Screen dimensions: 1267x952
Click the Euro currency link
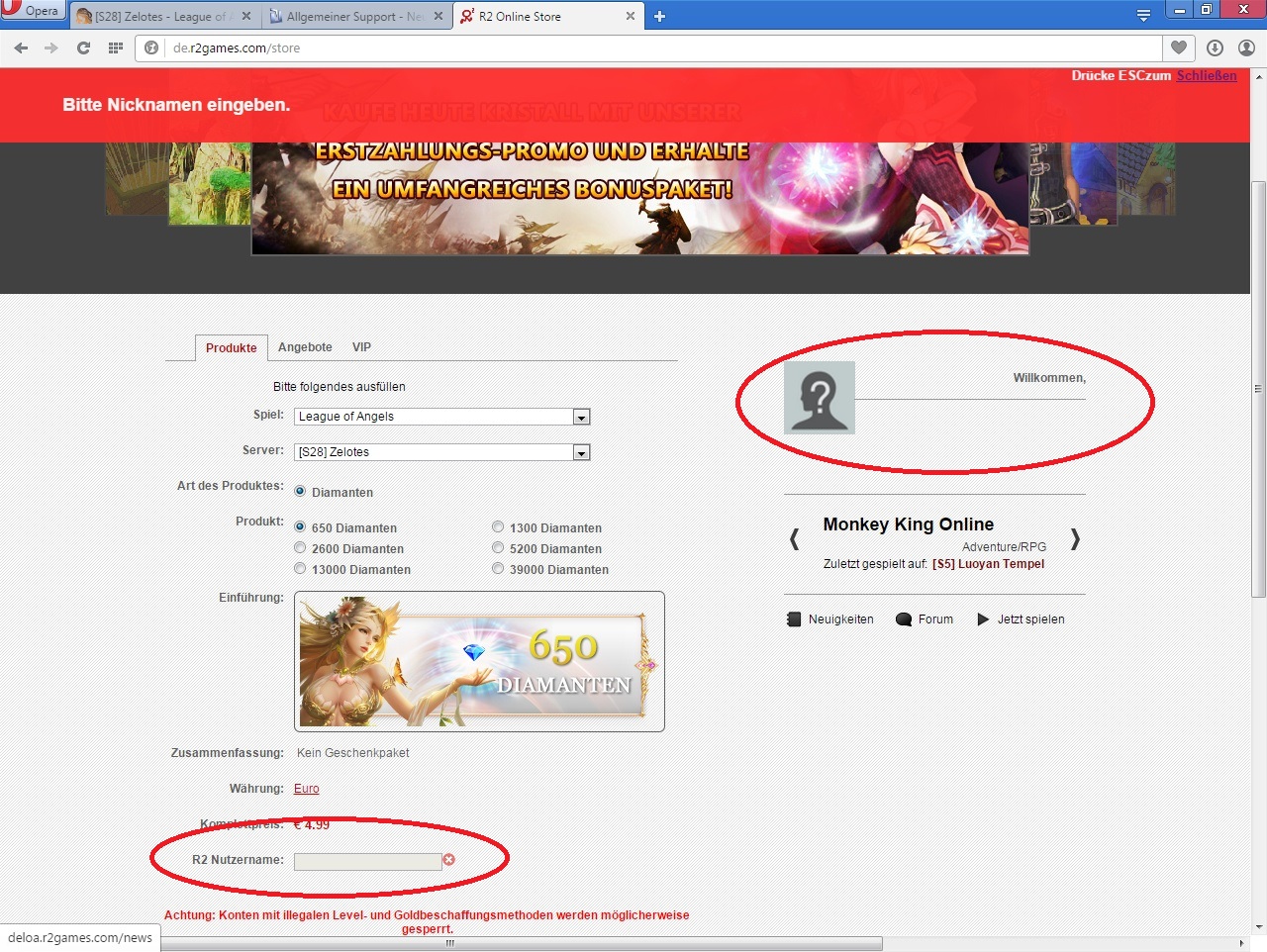point(306,789)
